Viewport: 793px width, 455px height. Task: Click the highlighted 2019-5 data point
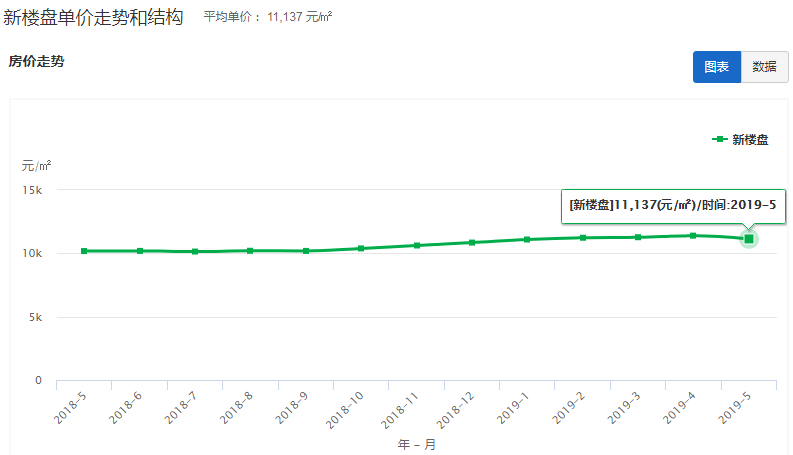tap(749, 239)
